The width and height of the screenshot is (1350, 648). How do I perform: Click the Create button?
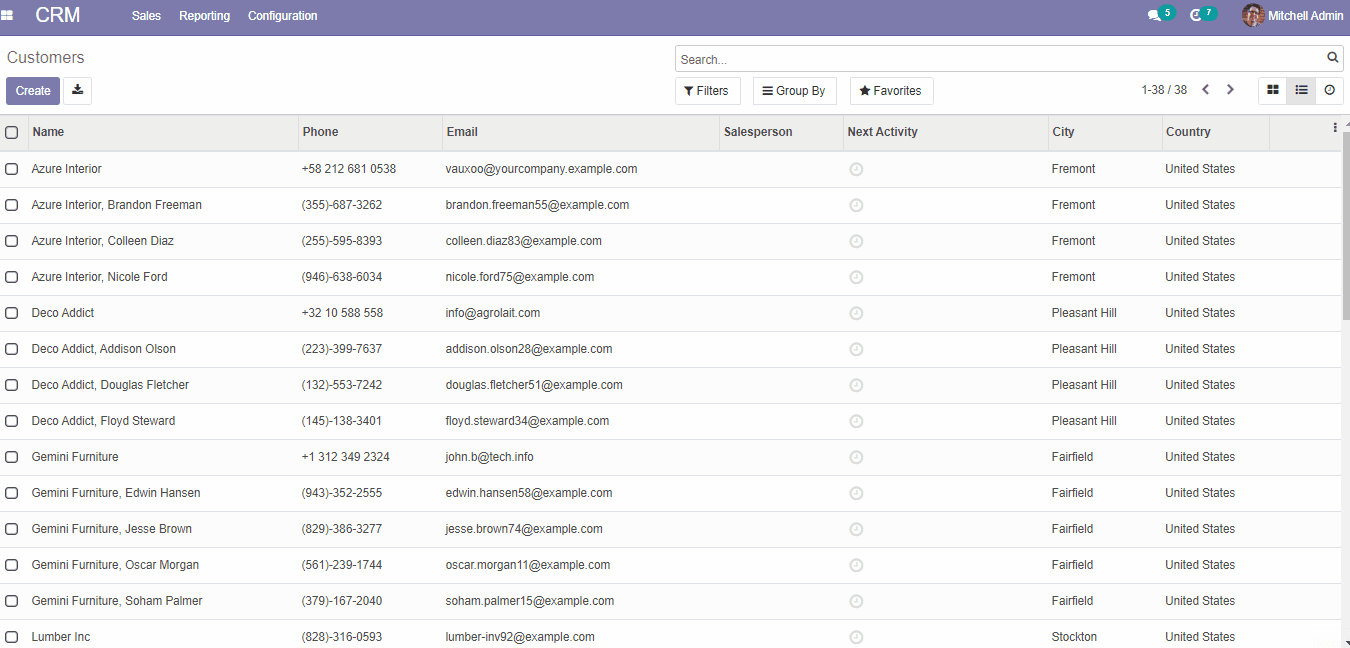click(x=33, y=91)
